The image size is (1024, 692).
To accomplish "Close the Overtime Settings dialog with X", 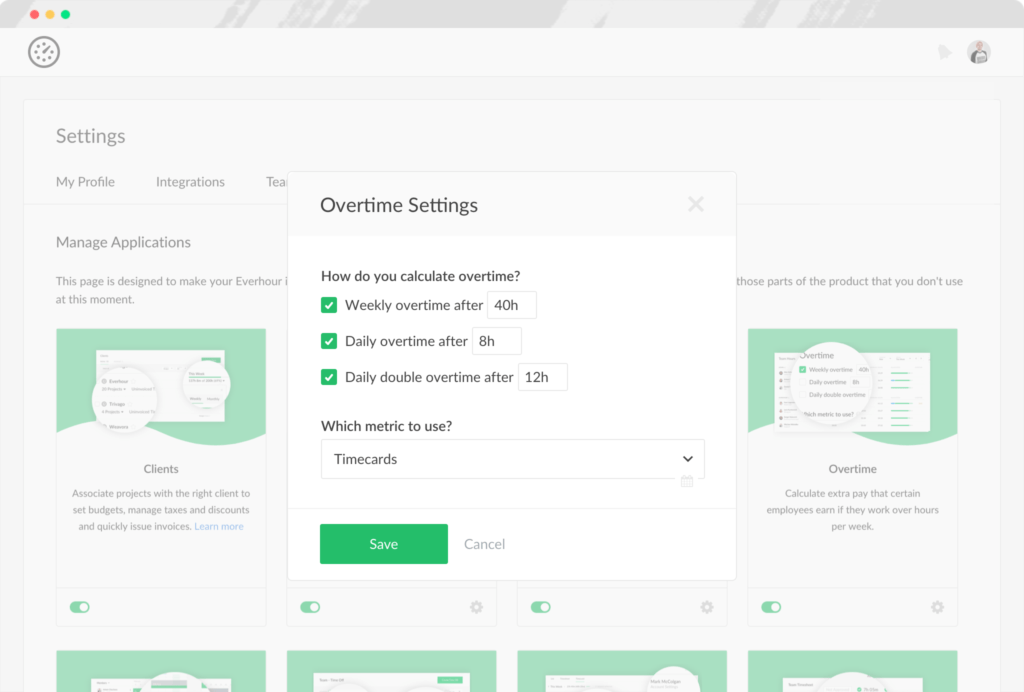I will point(696,204).
